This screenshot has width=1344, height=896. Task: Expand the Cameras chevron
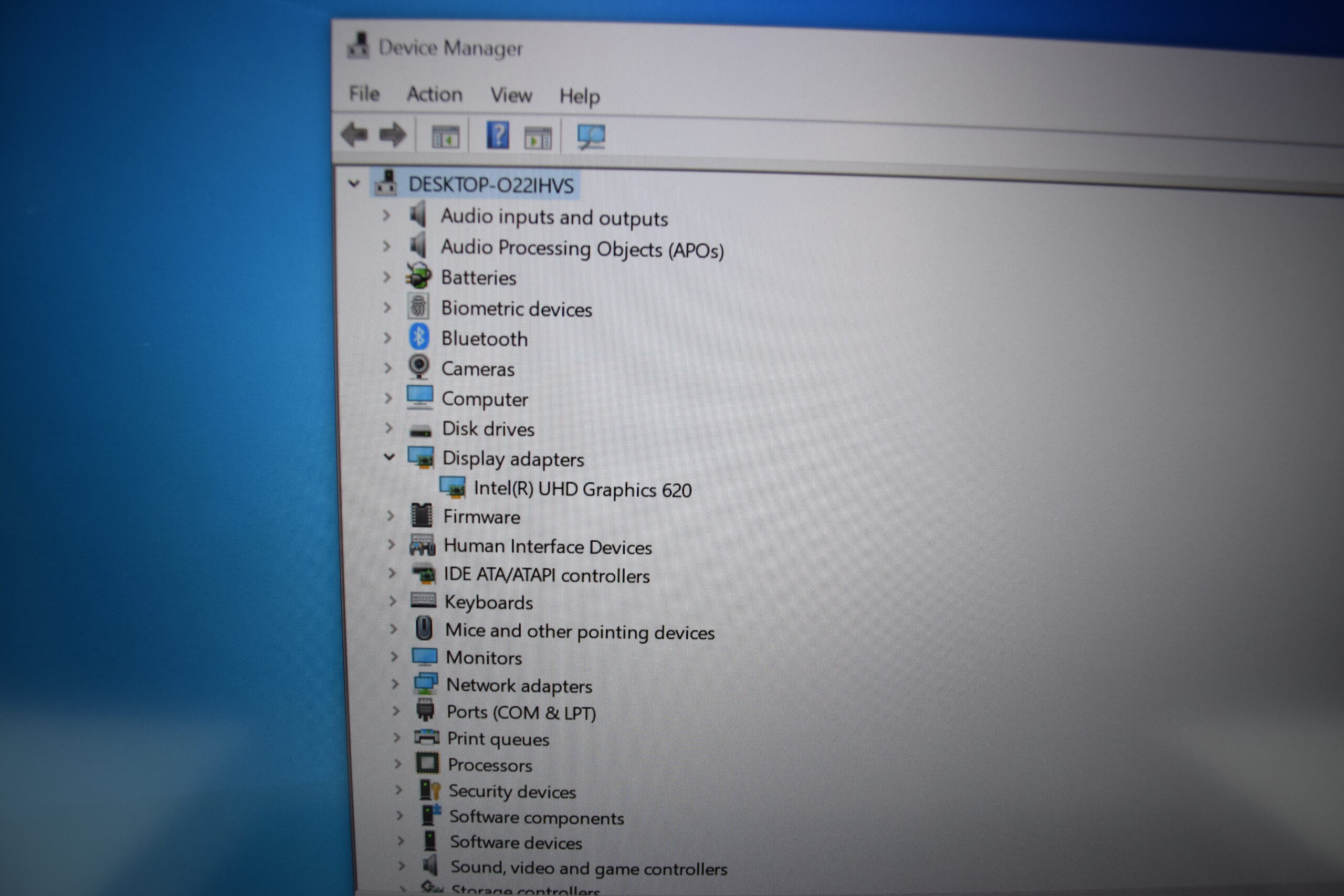(388, 368)
